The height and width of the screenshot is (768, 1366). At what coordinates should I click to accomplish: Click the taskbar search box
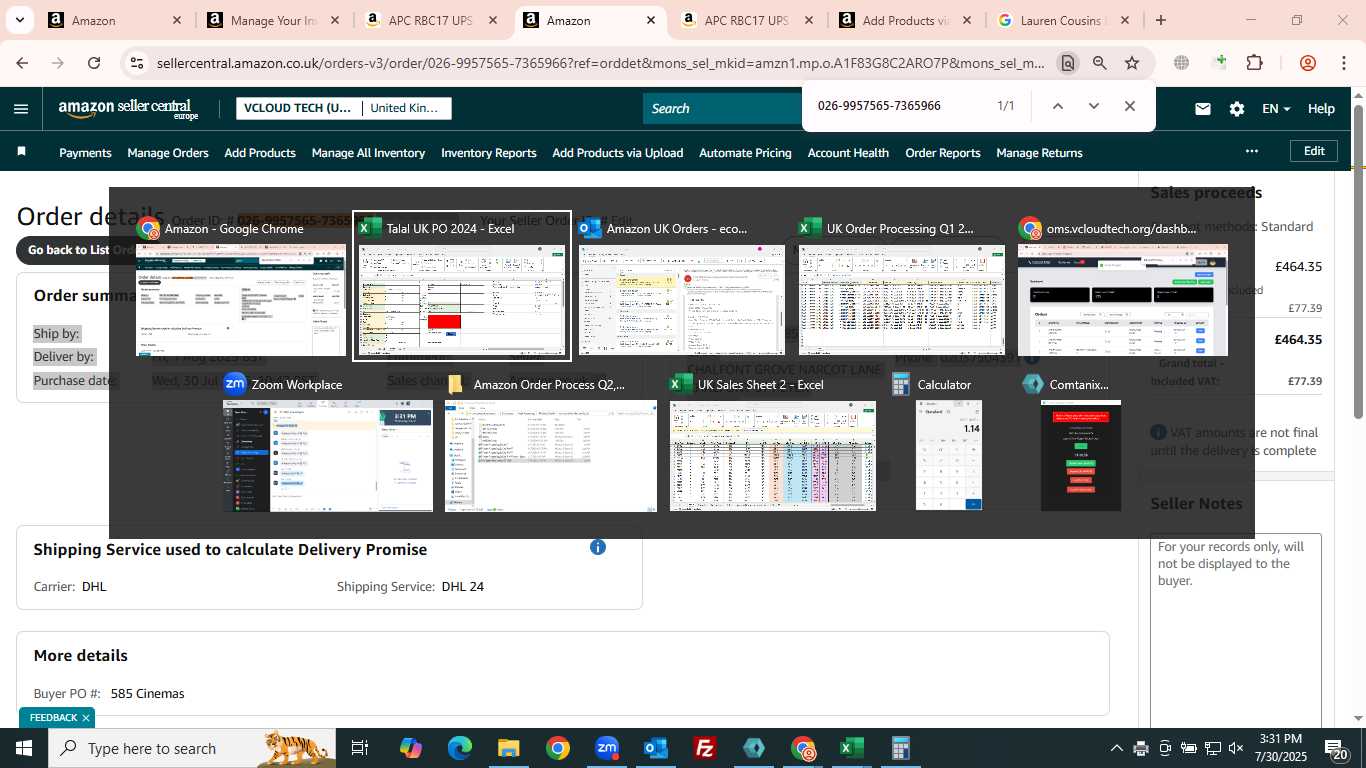pyautogui.click(x=193, y=748)
